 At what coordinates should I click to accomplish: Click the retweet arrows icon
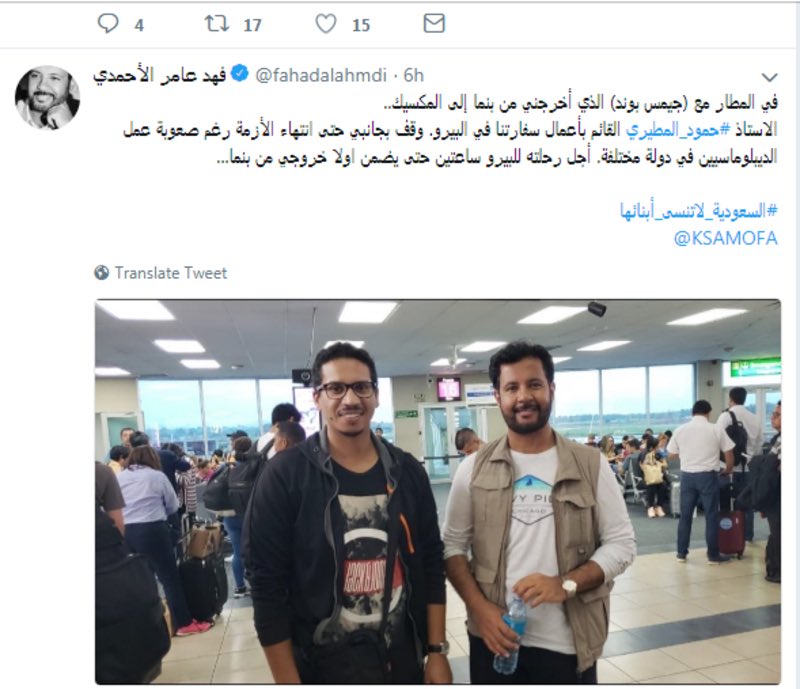(x=217, y=23)
